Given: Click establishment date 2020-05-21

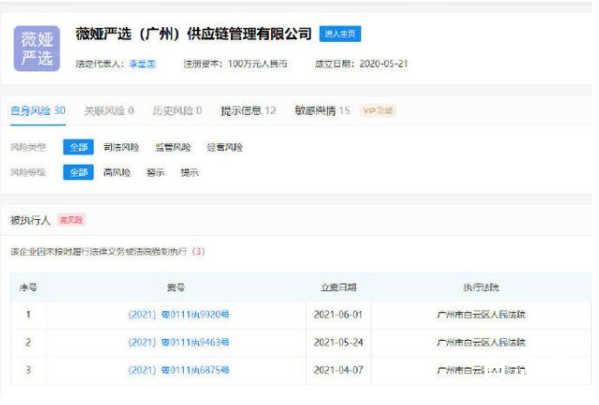Looking at the screenshot, I should pyautogui.click(x=384, y=64).
